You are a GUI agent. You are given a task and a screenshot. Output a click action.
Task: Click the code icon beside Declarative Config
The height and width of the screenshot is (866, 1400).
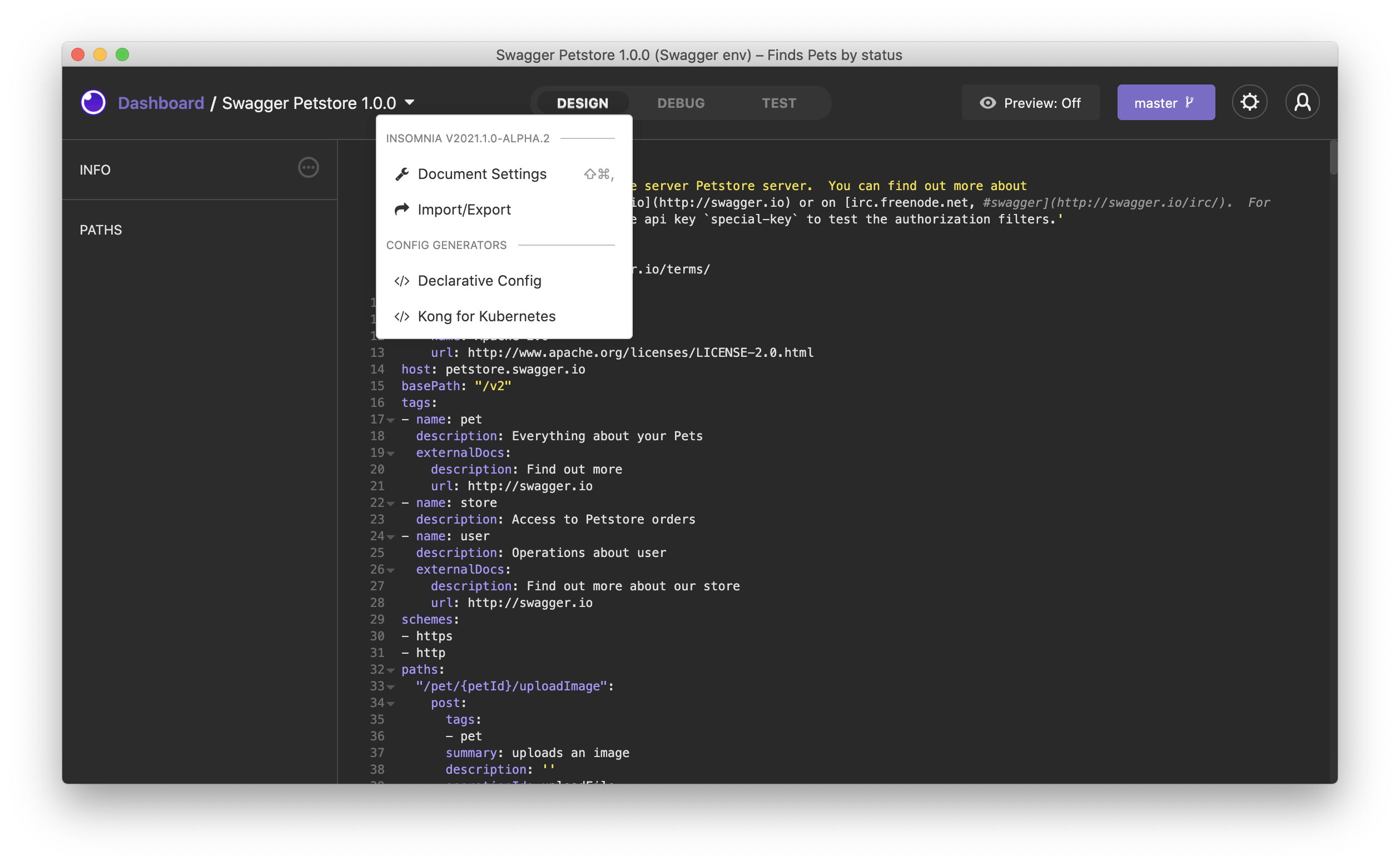[x=402, y=281]
